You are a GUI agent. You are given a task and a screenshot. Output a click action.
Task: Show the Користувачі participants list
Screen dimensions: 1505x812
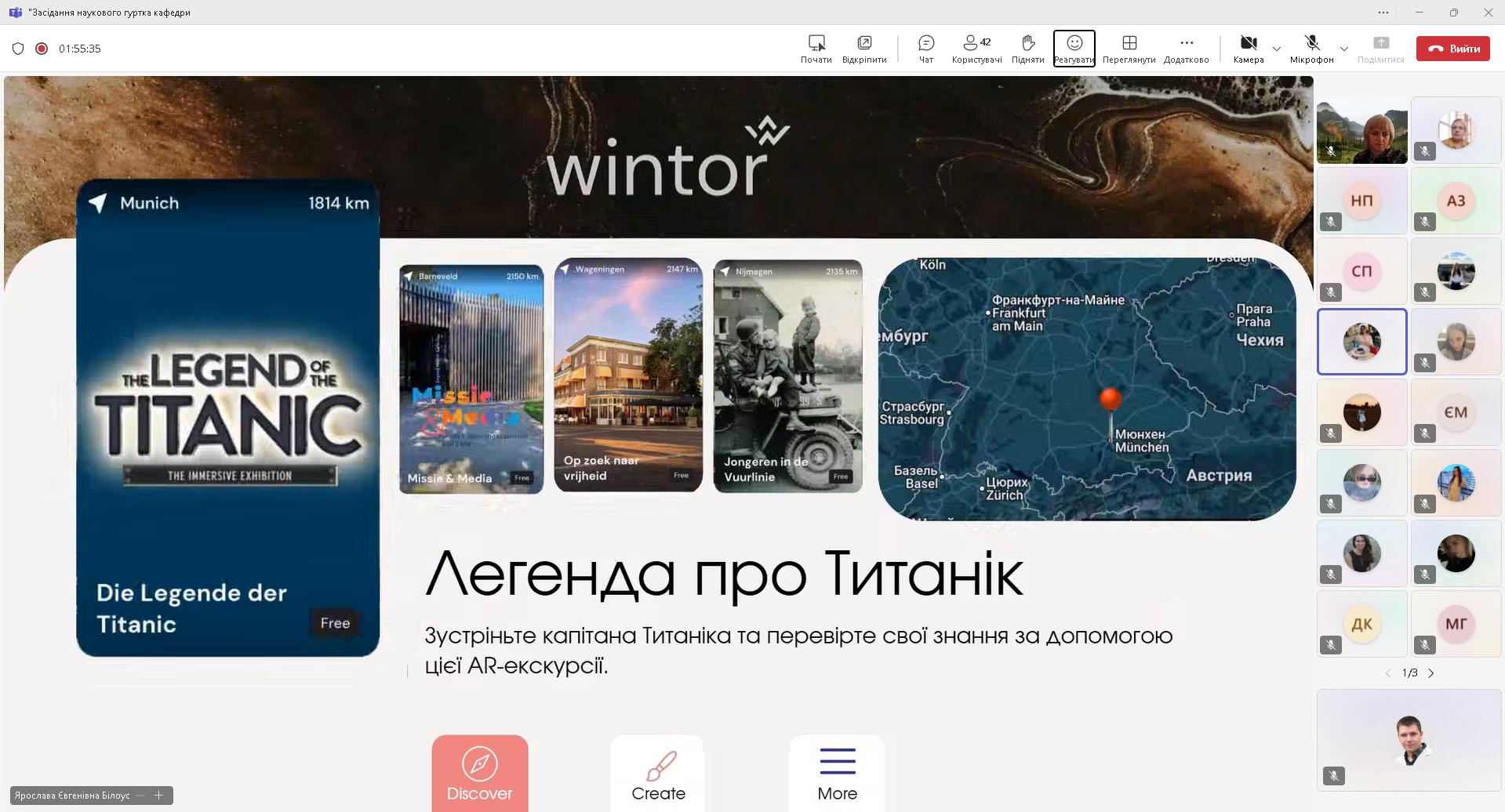tap(976, 49)
